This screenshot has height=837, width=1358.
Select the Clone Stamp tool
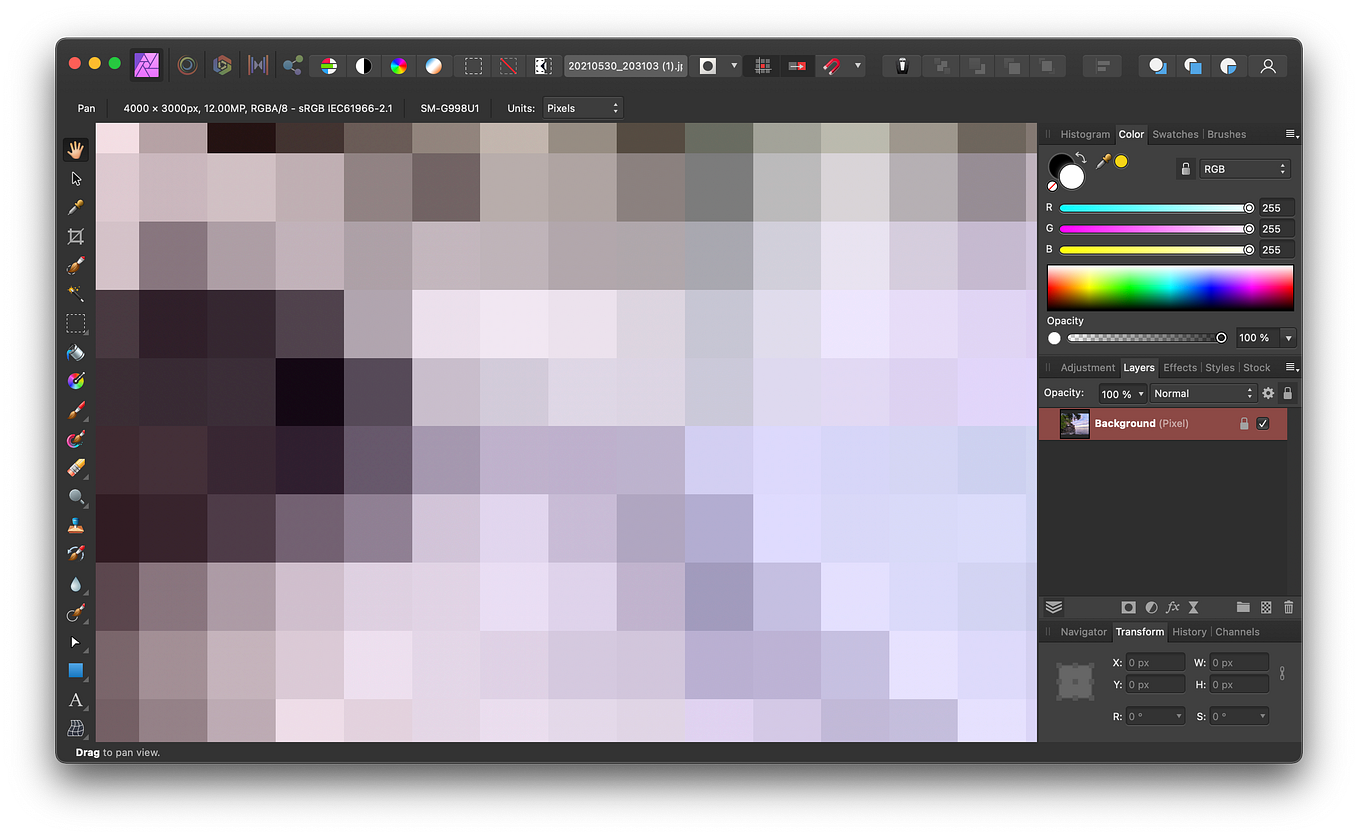76,525
